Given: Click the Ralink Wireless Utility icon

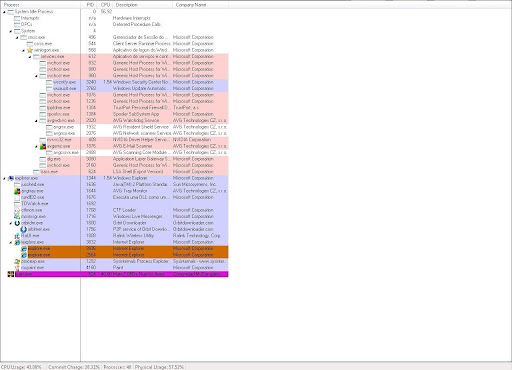Looking at the screenshot, I should coord(17,236).
